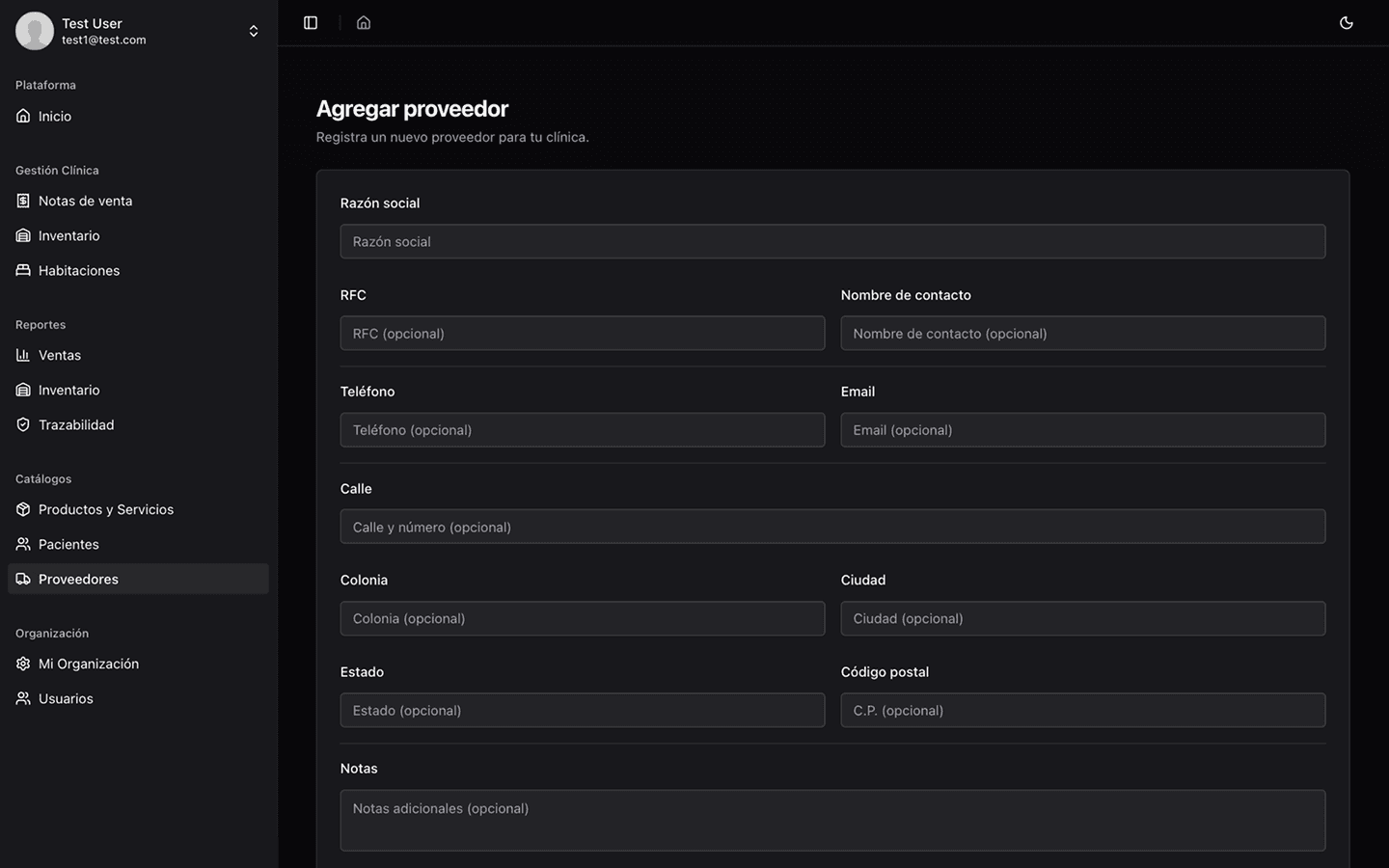
Task: Click the home breadcrumb icon
Action: 364,23
